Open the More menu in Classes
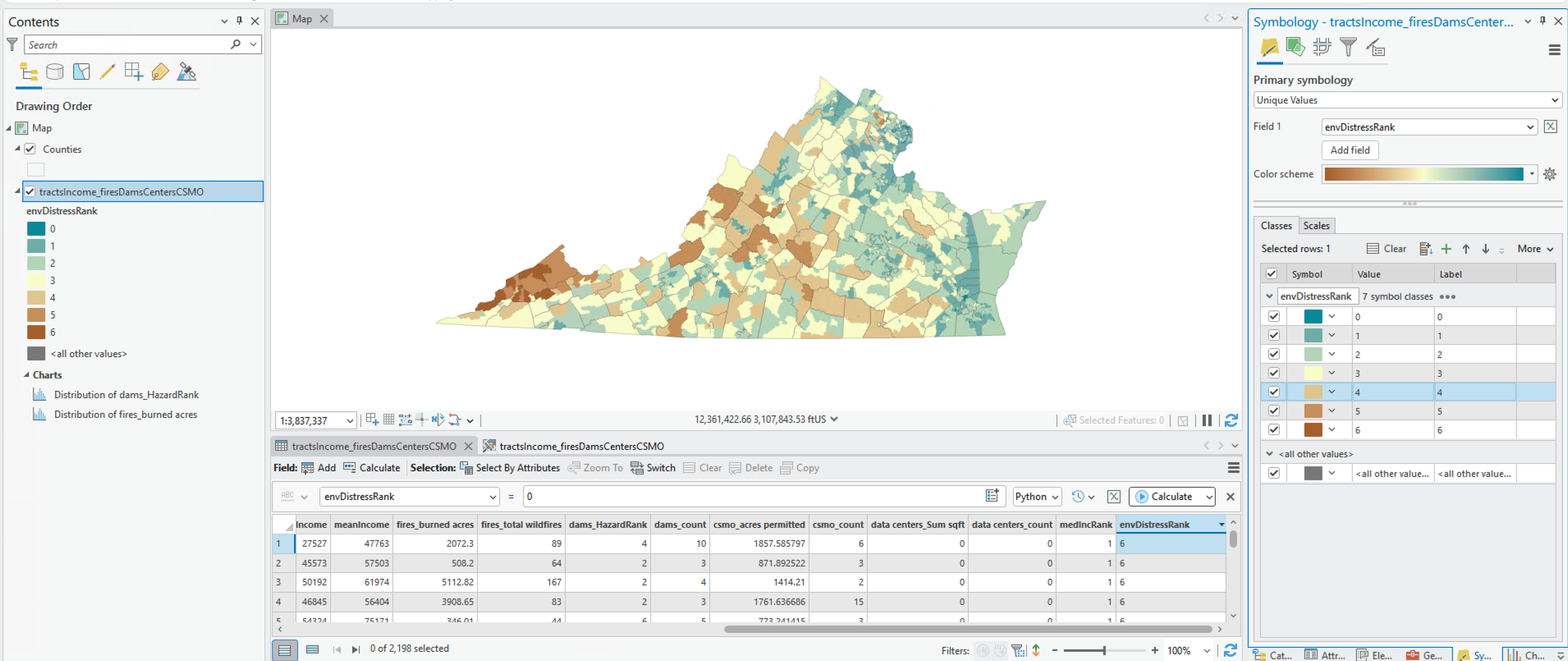This screenshot has width=1568, height=661. 1534,249
